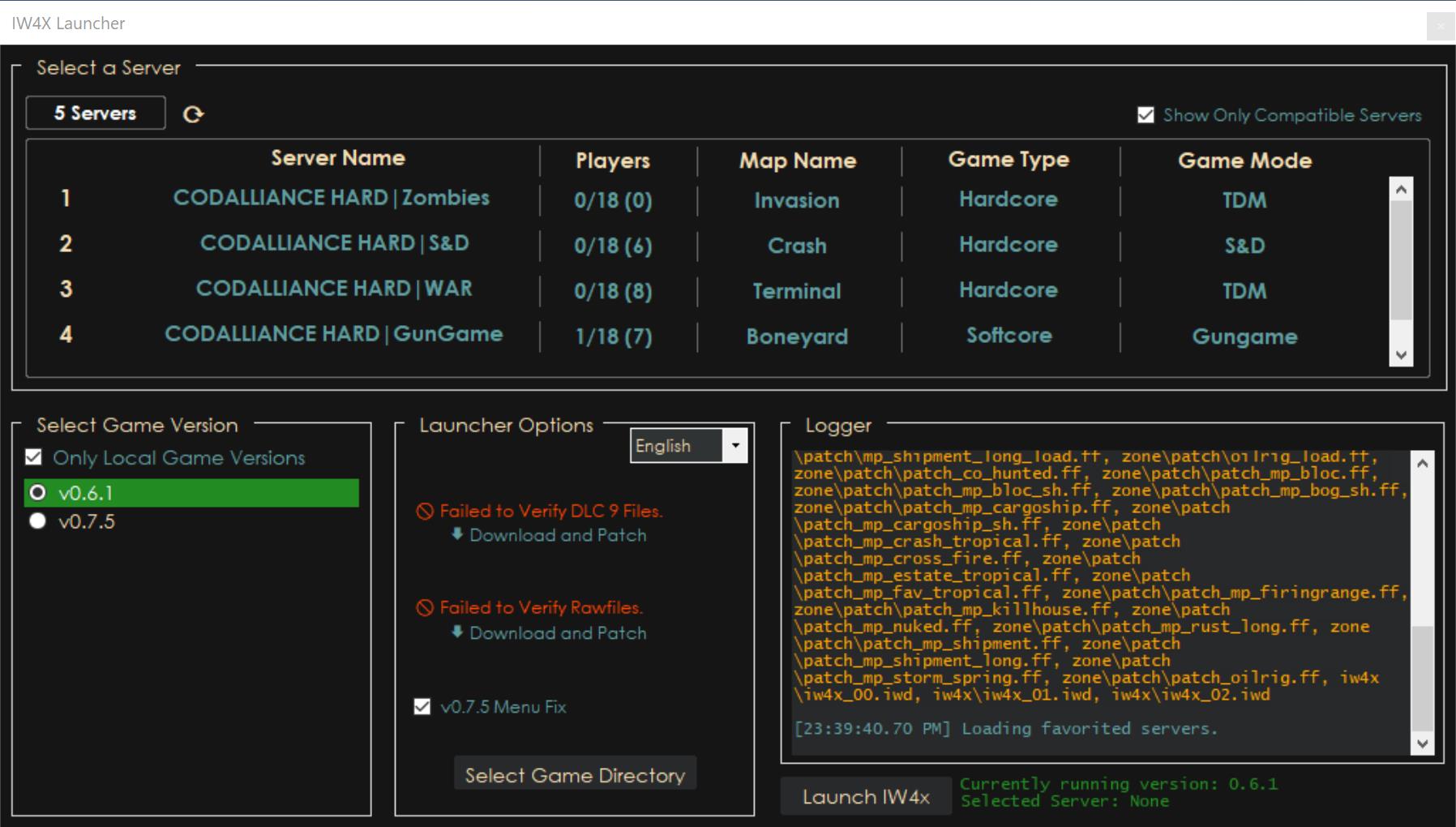Refresh the server list

(193, 114)
